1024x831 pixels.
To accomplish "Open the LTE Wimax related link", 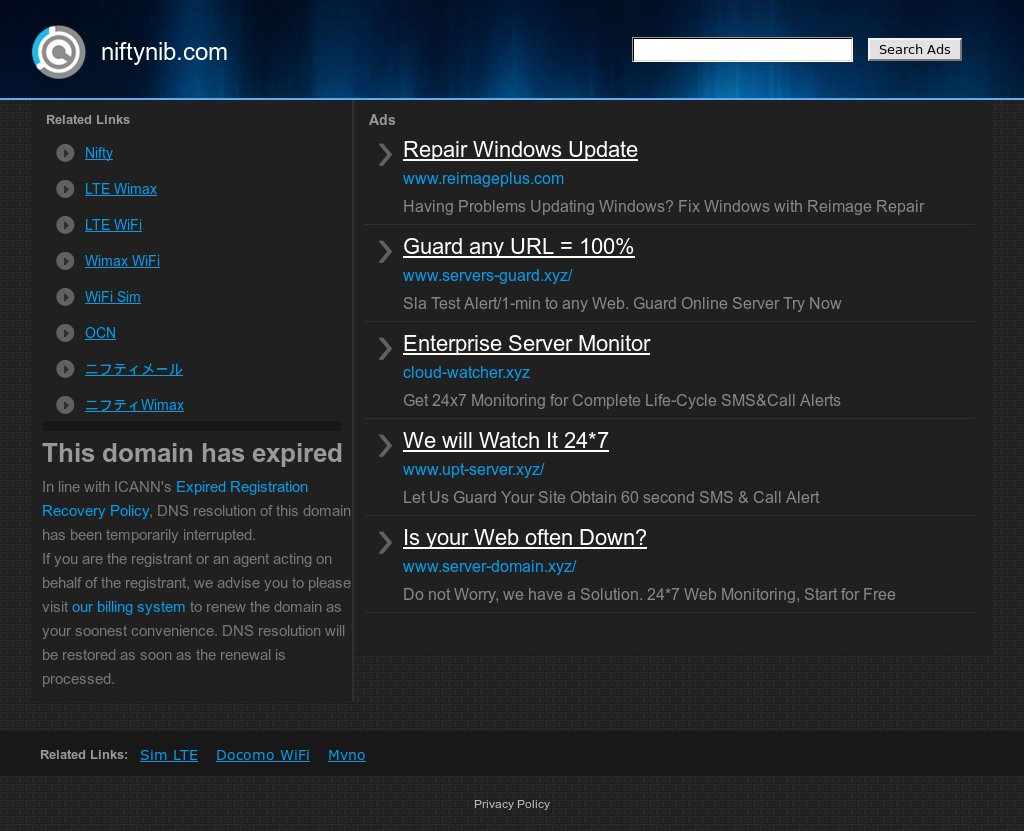I will tap(121, 189).
